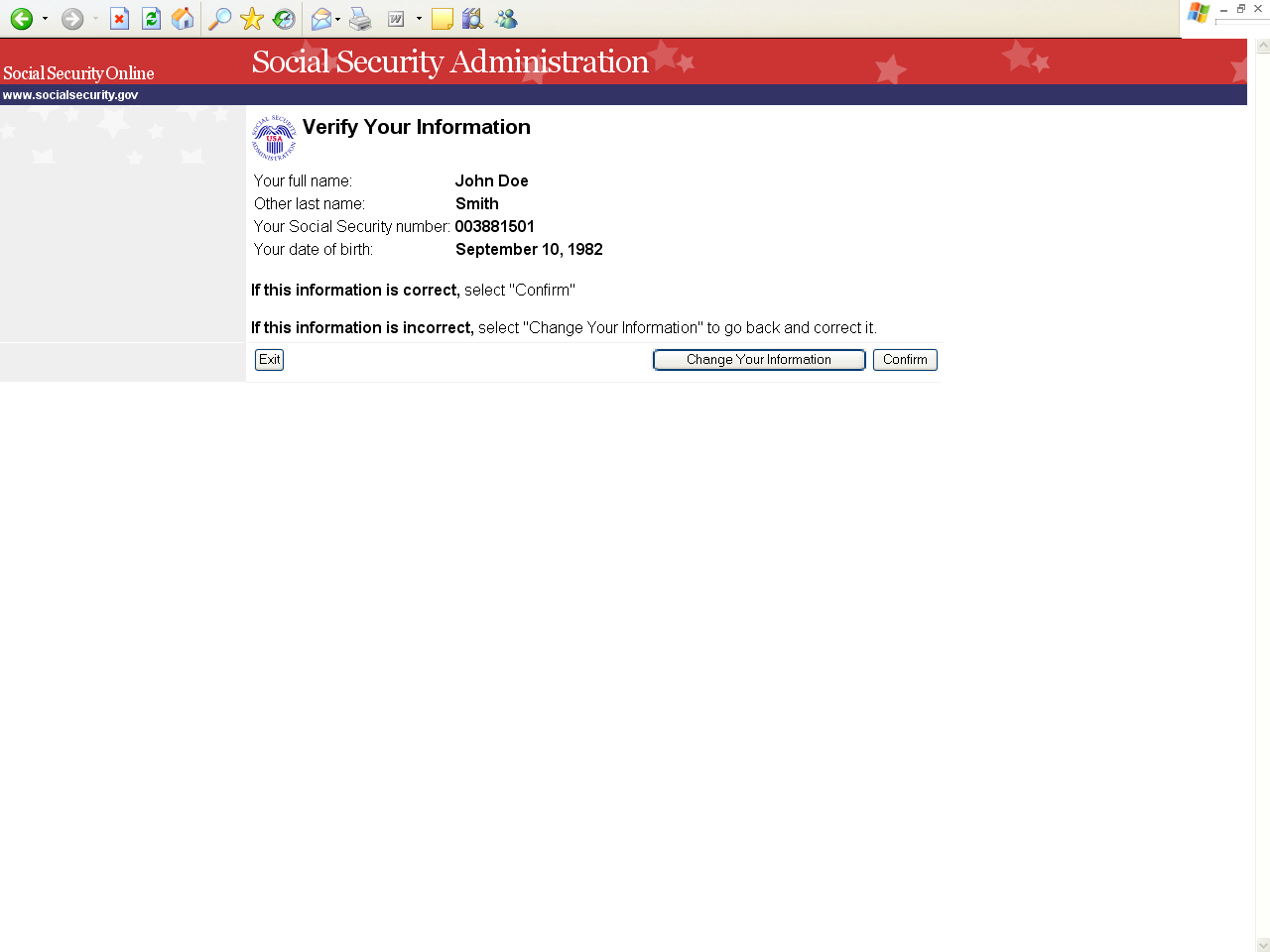Refresh the page with the green arrows icon
This screenshot has width=1270, height=952.
151,19
